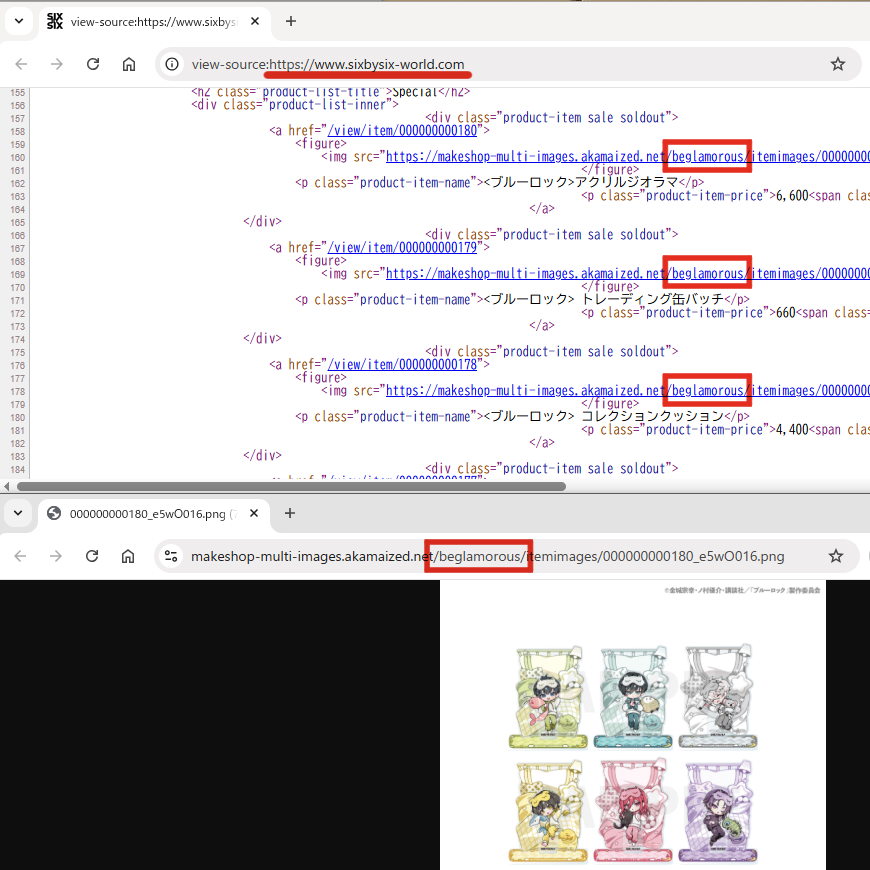The image size is (870, 870).
Task: Open image src link on line 178
Action: click(x=628, y=391)
